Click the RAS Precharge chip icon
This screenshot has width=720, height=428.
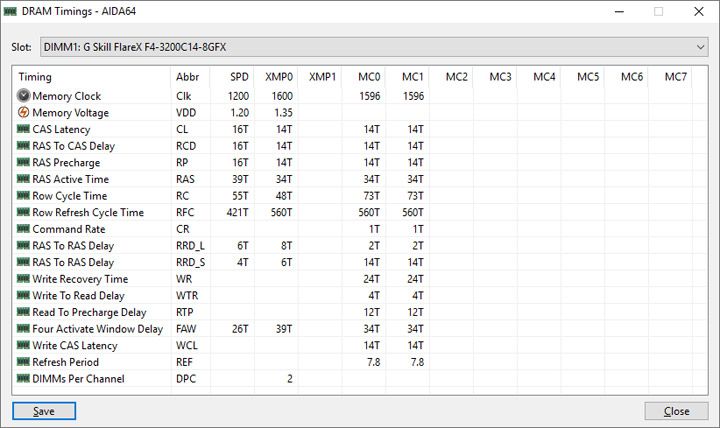23,162
